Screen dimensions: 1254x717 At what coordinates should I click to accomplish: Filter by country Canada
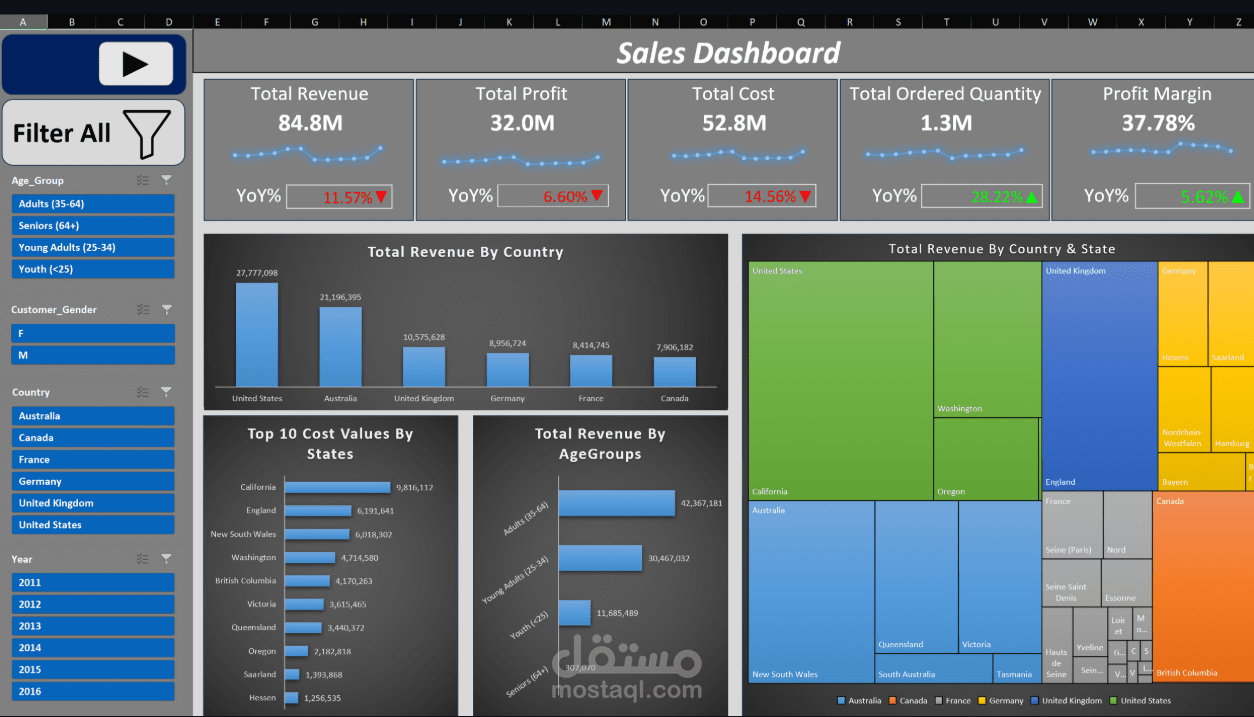93,438
